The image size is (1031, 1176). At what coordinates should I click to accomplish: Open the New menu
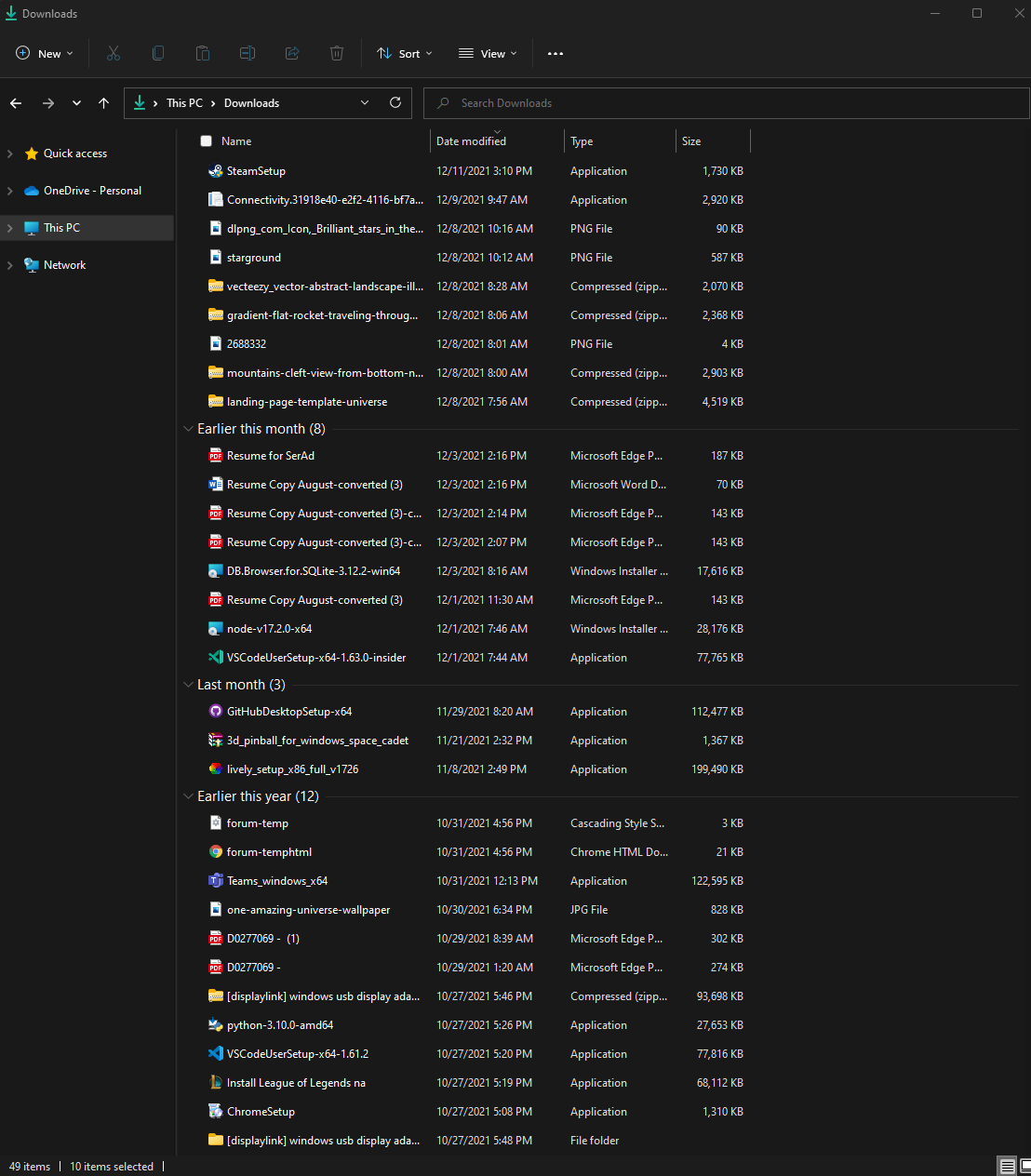(43, 53)
